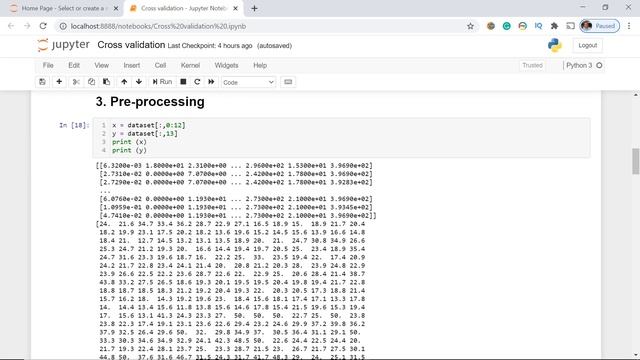Viewport: 640px width, 360px height.
Task: Select the In [18] cell prompt
Action: [74, 125]
